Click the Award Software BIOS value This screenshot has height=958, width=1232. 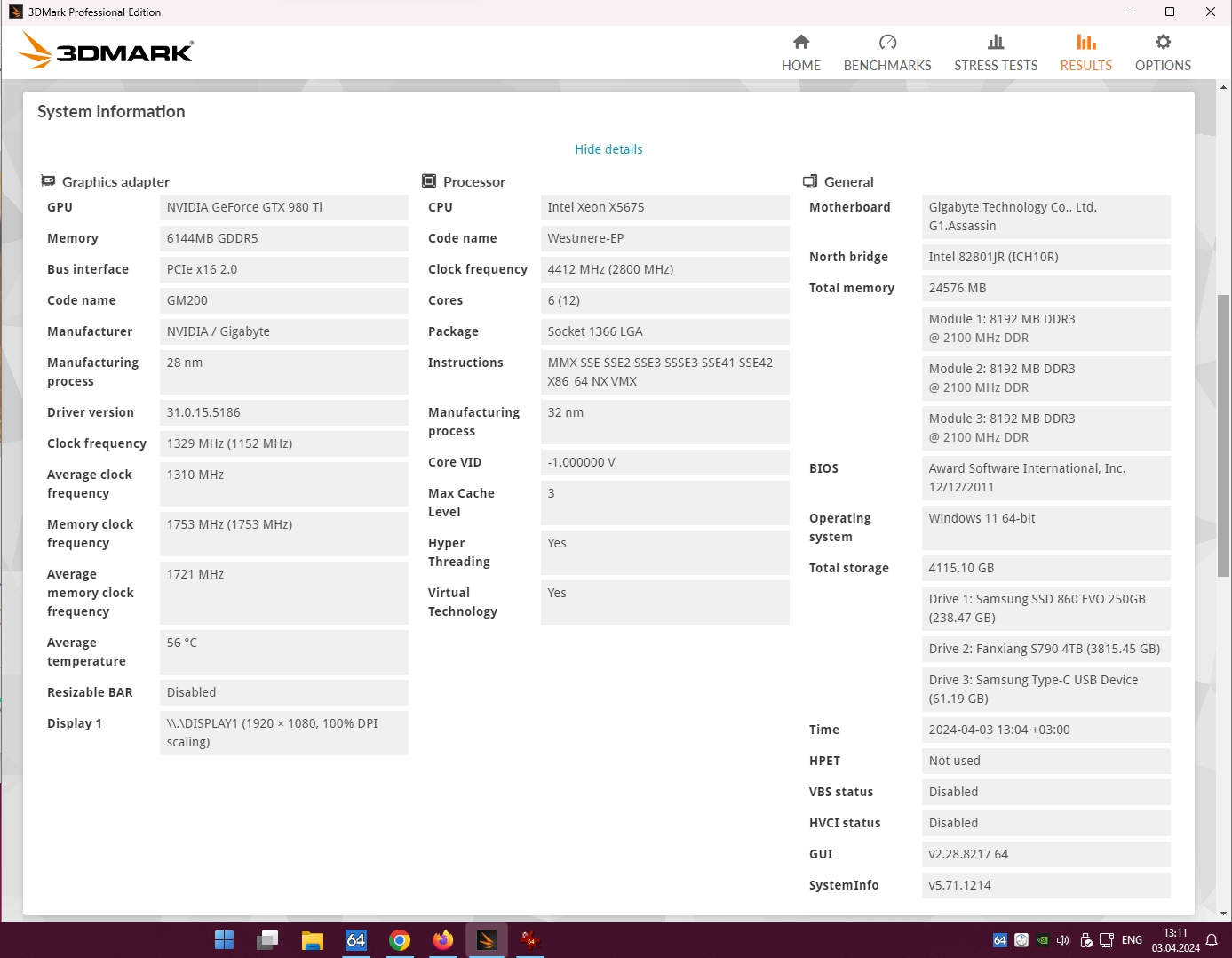coord(1046,477)
